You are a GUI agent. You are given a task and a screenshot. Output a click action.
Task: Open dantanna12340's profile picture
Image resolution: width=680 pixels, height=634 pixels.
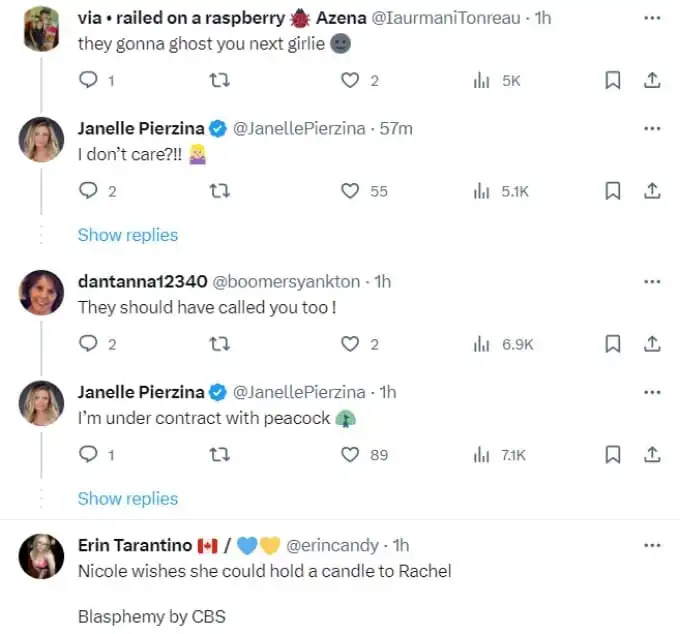tap(41, 292)
